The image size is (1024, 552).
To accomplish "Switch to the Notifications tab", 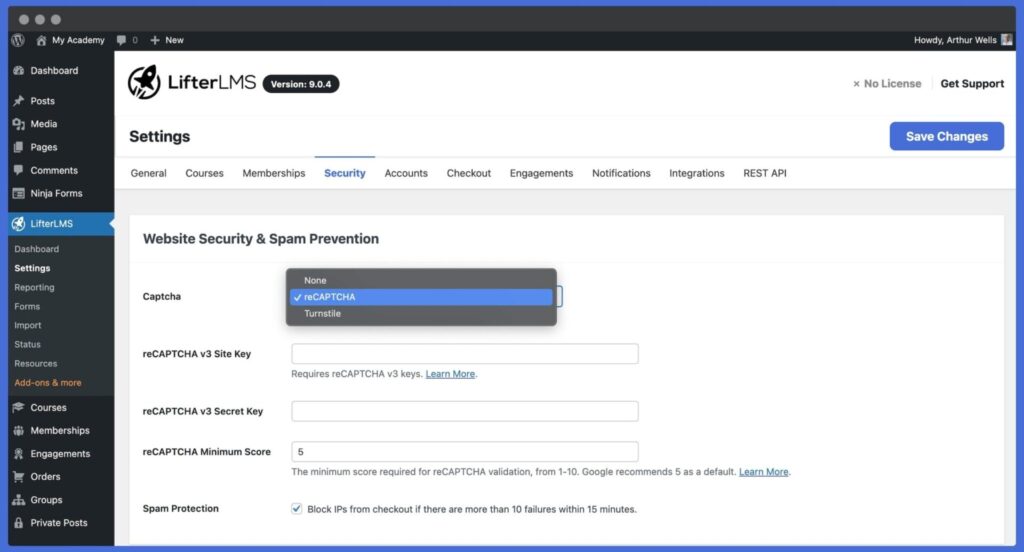I will 621,173.
